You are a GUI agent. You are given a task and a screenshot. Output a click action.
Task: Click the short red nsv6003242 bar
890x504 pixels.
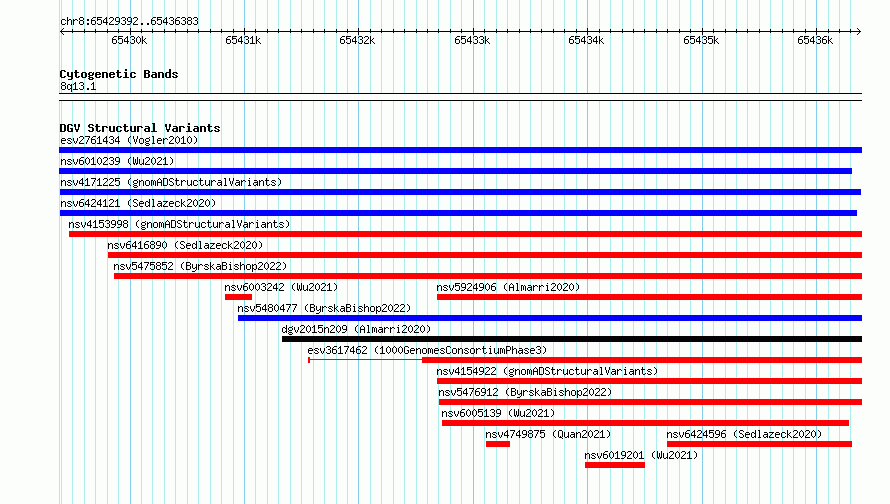(x=238, y=297)
